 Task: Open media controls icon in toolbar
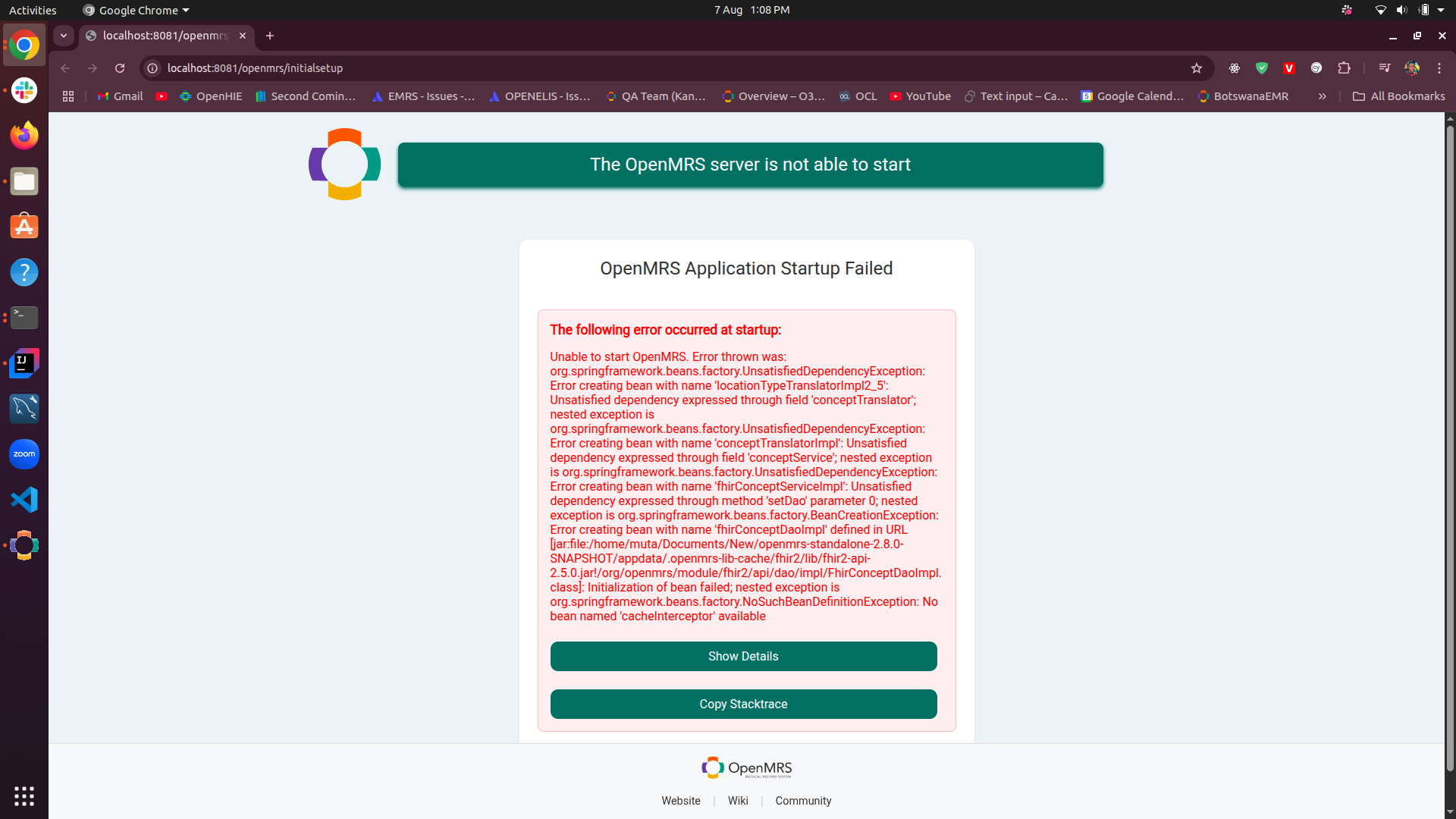coord(1385,68)
